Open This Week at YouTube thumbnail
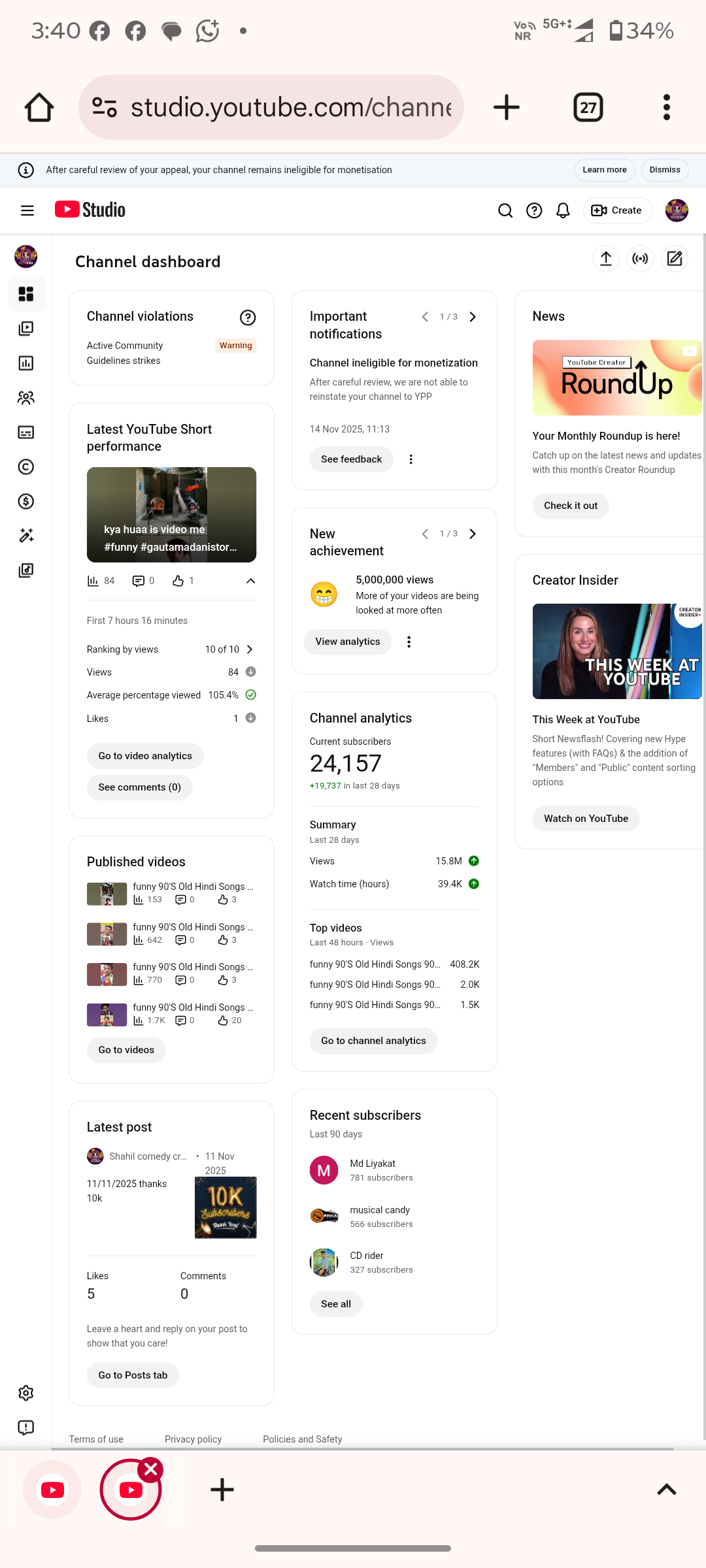 pos(616,651)
